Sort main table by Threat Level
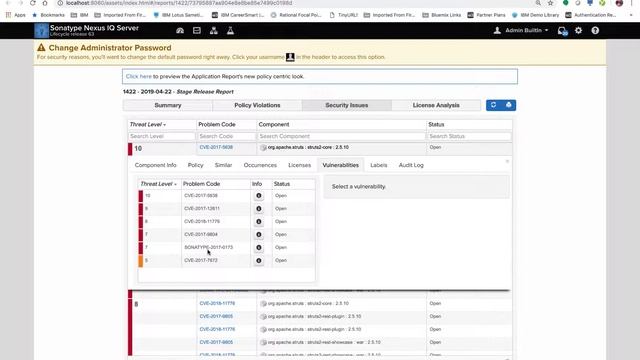The height and width of the screenshot is (360, 640). tap(148, 124)
